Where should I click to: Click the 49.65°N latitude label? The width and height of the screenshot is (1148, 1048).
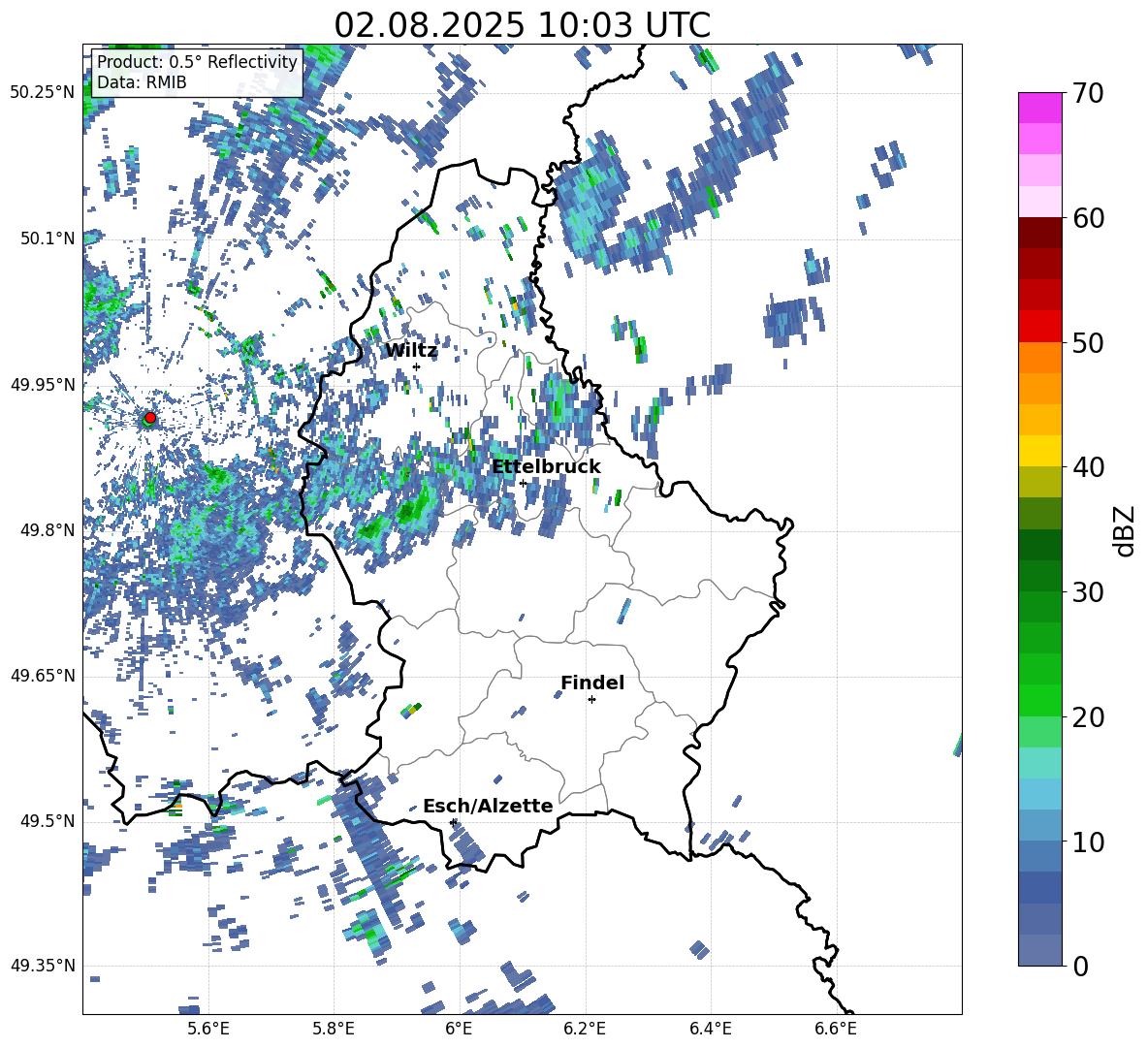pos(43,675)
